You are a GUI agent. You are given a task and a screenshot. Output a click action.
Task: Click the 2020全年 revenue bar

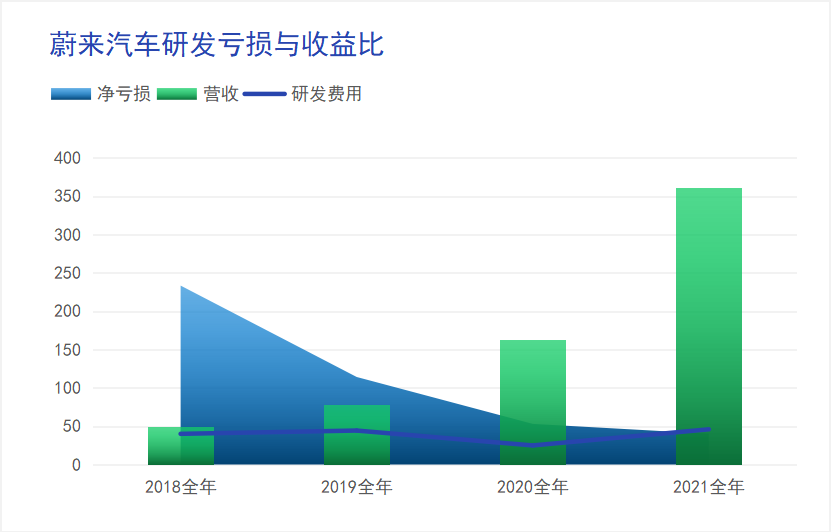pyautogui.click(x=533, y=403)
